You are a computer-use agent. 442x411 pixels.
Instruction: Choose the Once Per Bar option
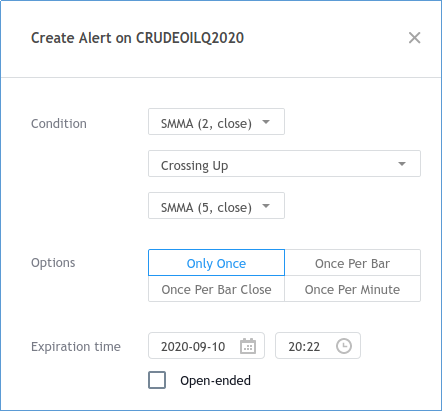click(x=352, y=263)
